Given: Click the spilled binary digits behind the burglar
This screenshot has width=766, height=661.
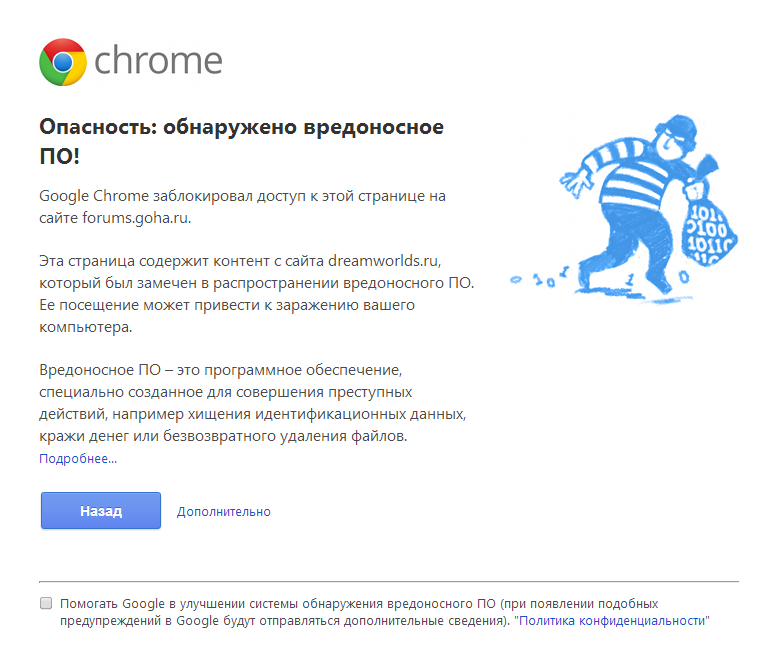Looking at the screenshot, I should [539, 277].
